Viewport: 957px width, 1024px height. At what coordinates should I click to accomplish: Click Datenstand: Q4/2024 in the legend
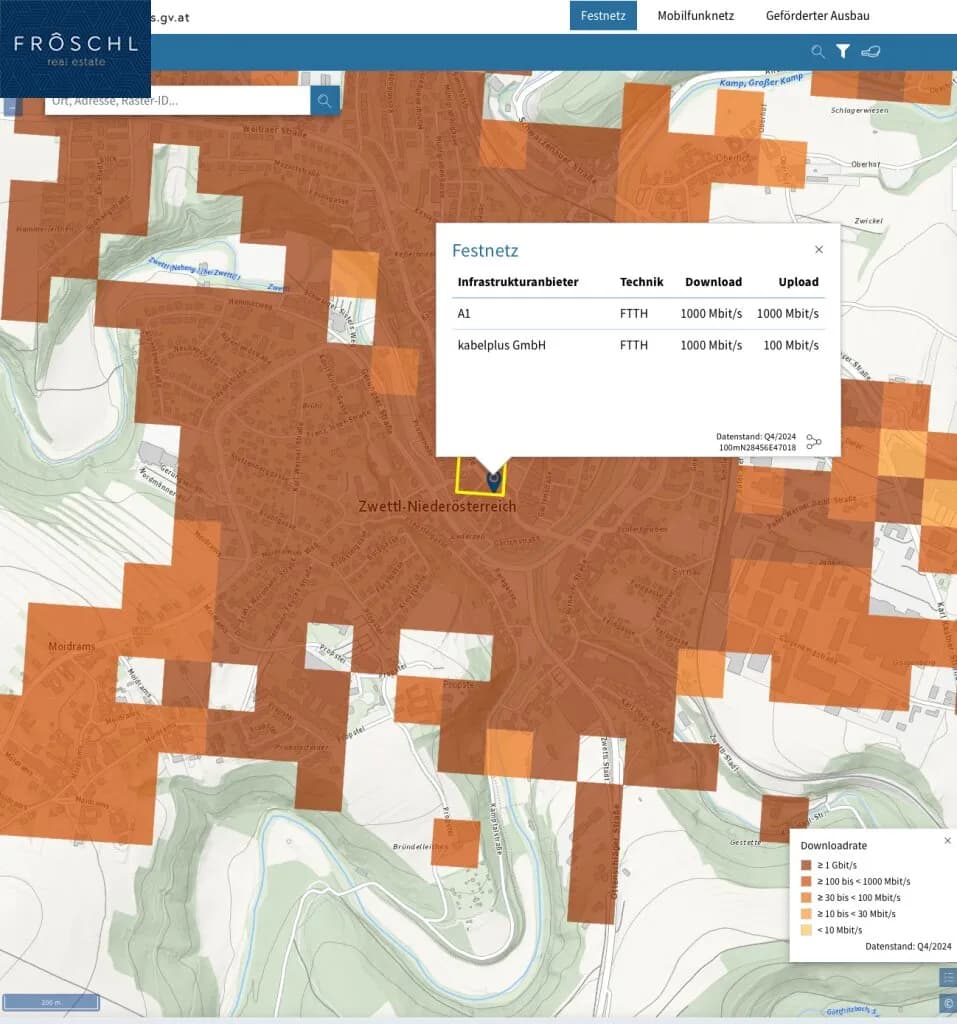point(908,946)
